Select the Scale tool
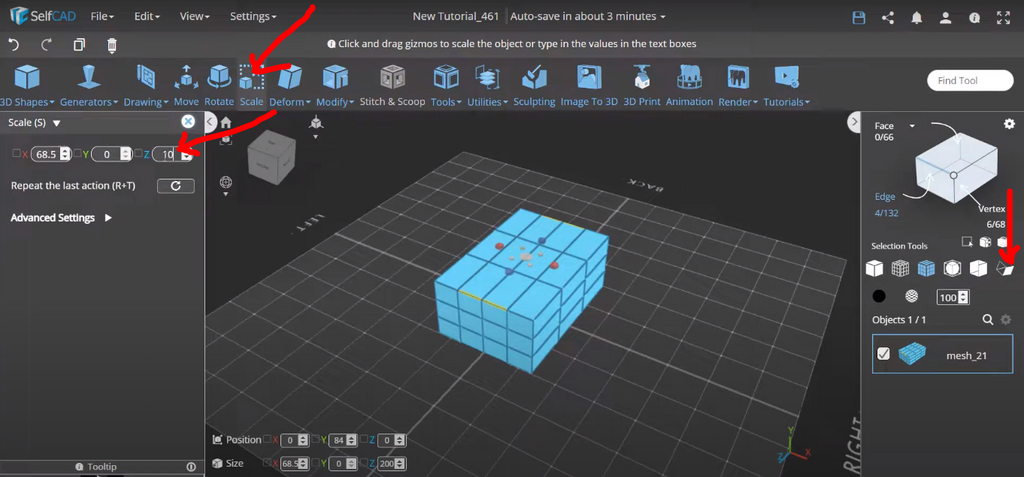Image resolution: width=1024 pixels, height=477 pixels. [x=251, y=85]
